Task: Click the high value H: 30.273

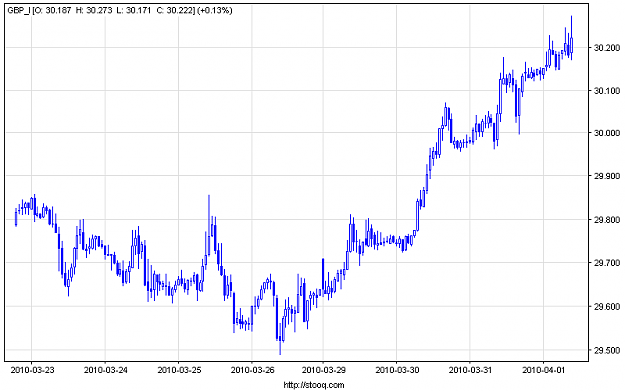Action: click(x=94, y=11)
